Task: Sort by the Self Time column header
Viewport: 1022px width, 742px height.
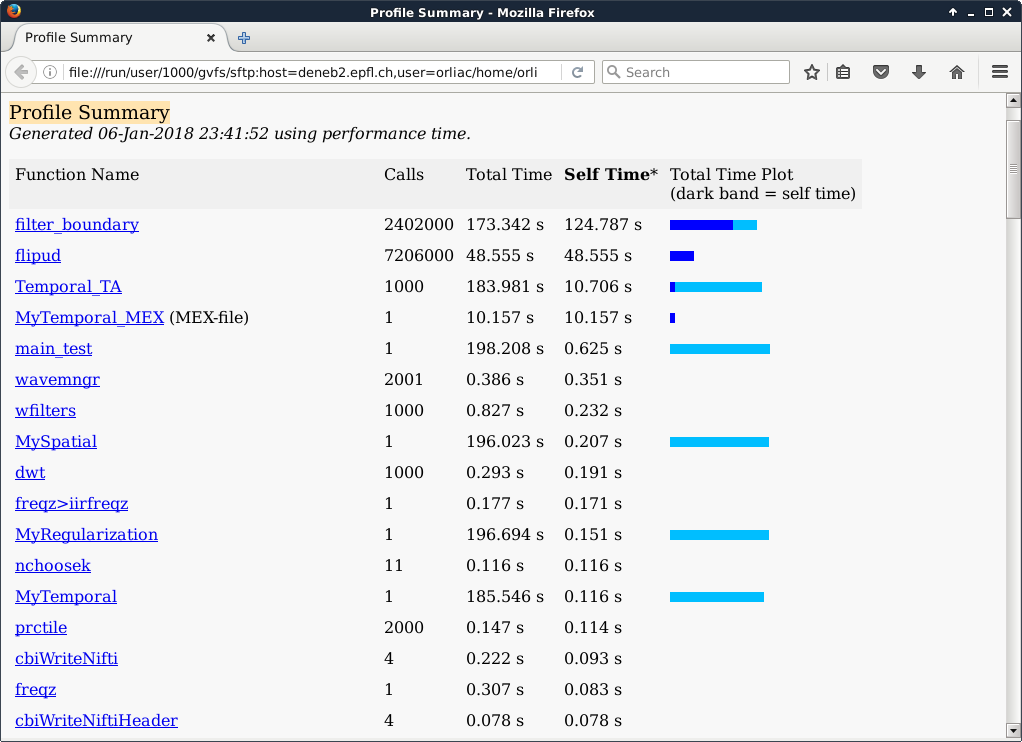Action: (x=606, y=175)
